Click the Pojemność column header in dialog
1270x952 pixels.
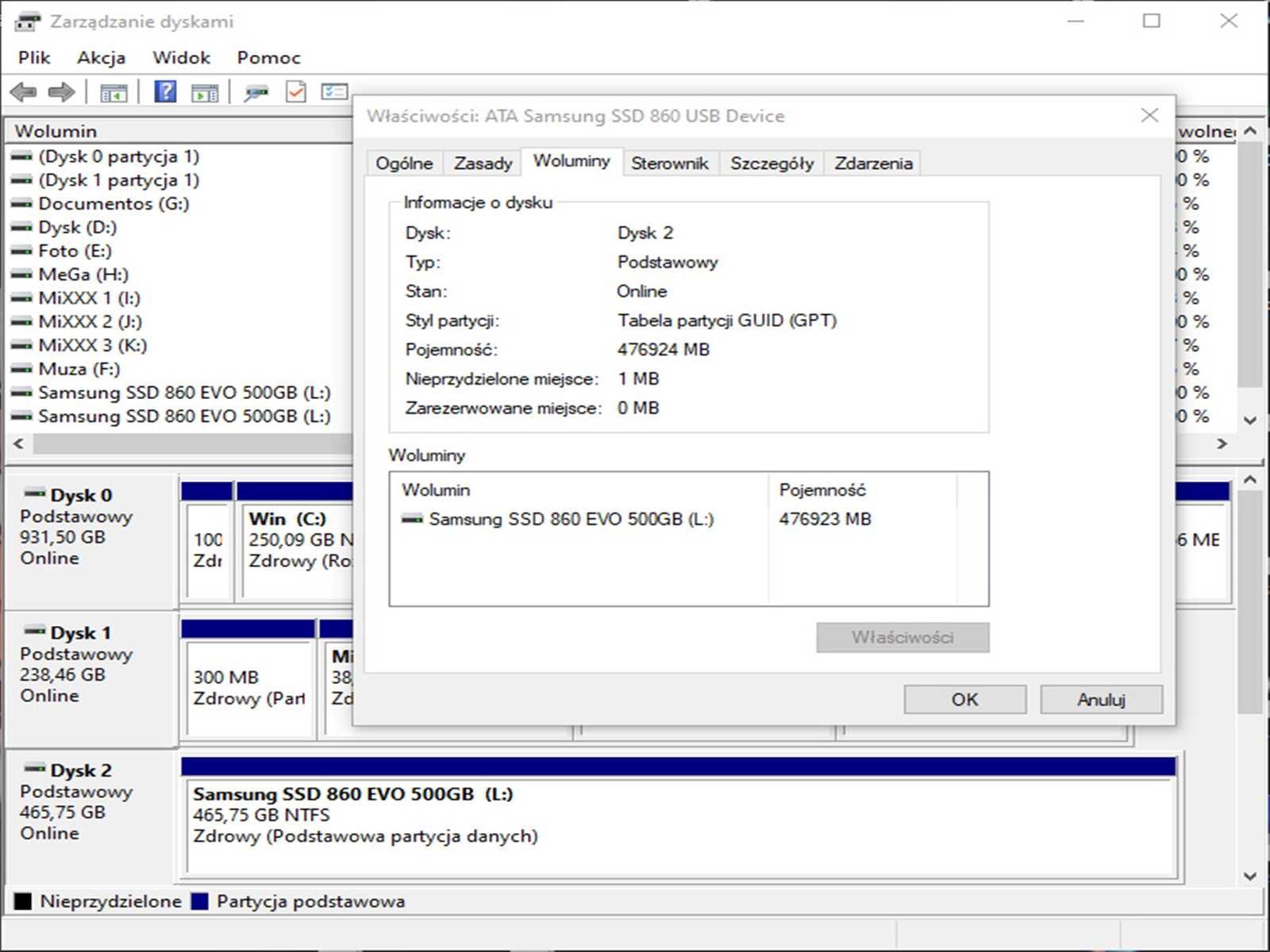coord(862,489)
